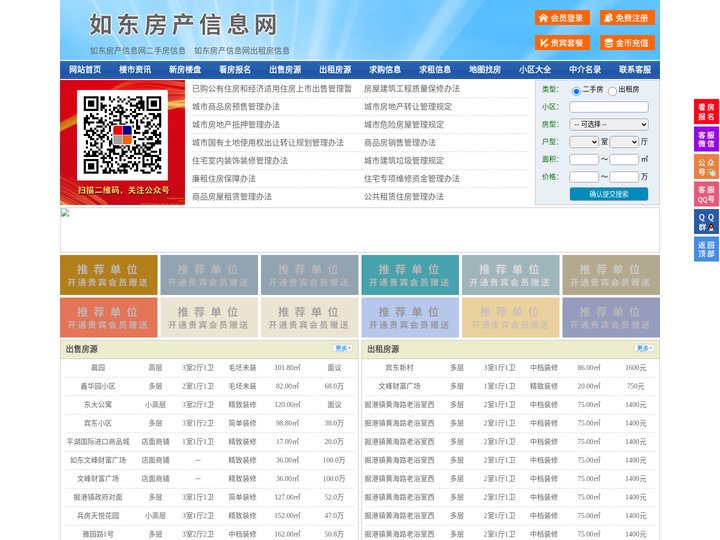Open 商品房销售管理办法 link

pos(400,142)
